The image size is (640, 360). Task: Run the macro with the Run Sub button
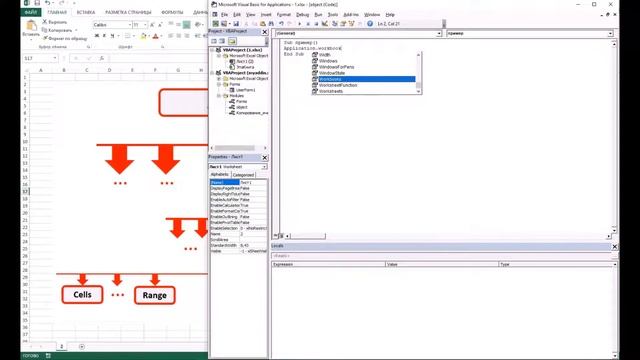[x=300, y=24]
